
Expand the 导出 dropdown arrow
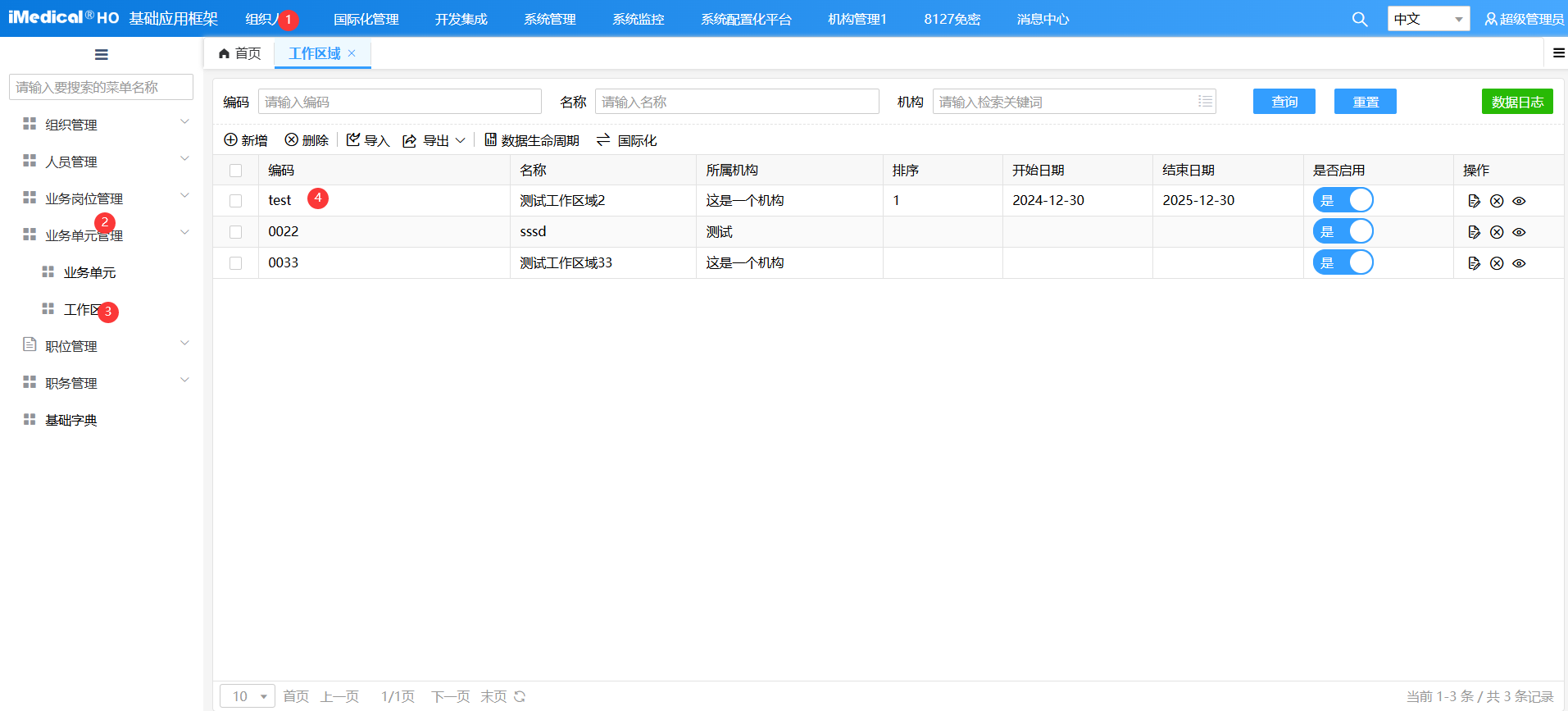461,140
